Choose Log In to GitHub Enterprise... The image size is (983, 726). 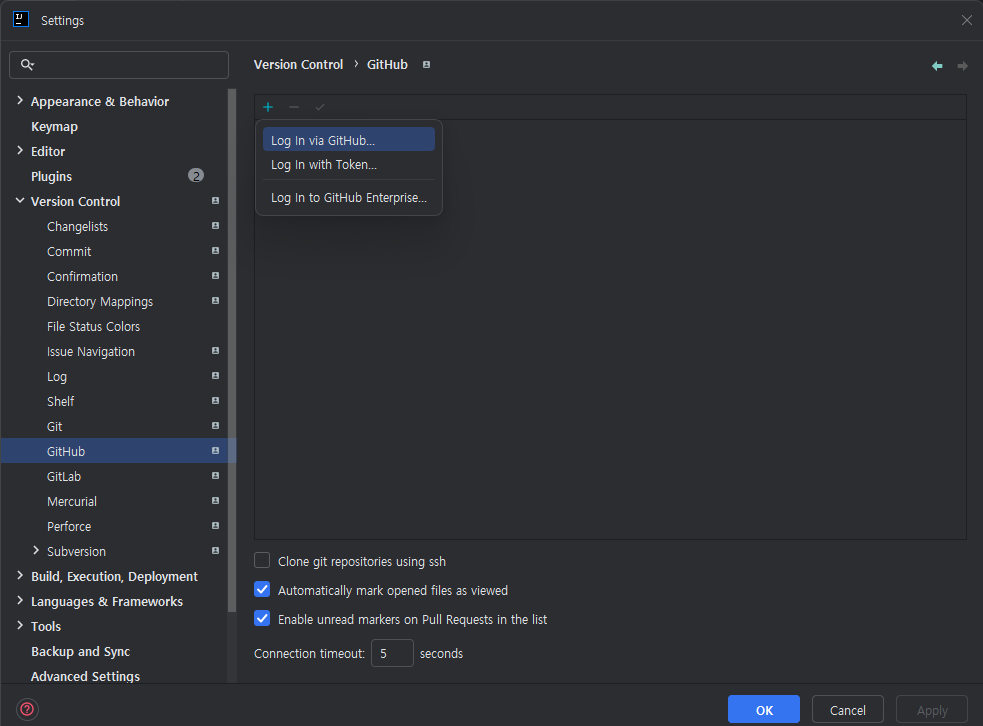click(x=349, y=197)
